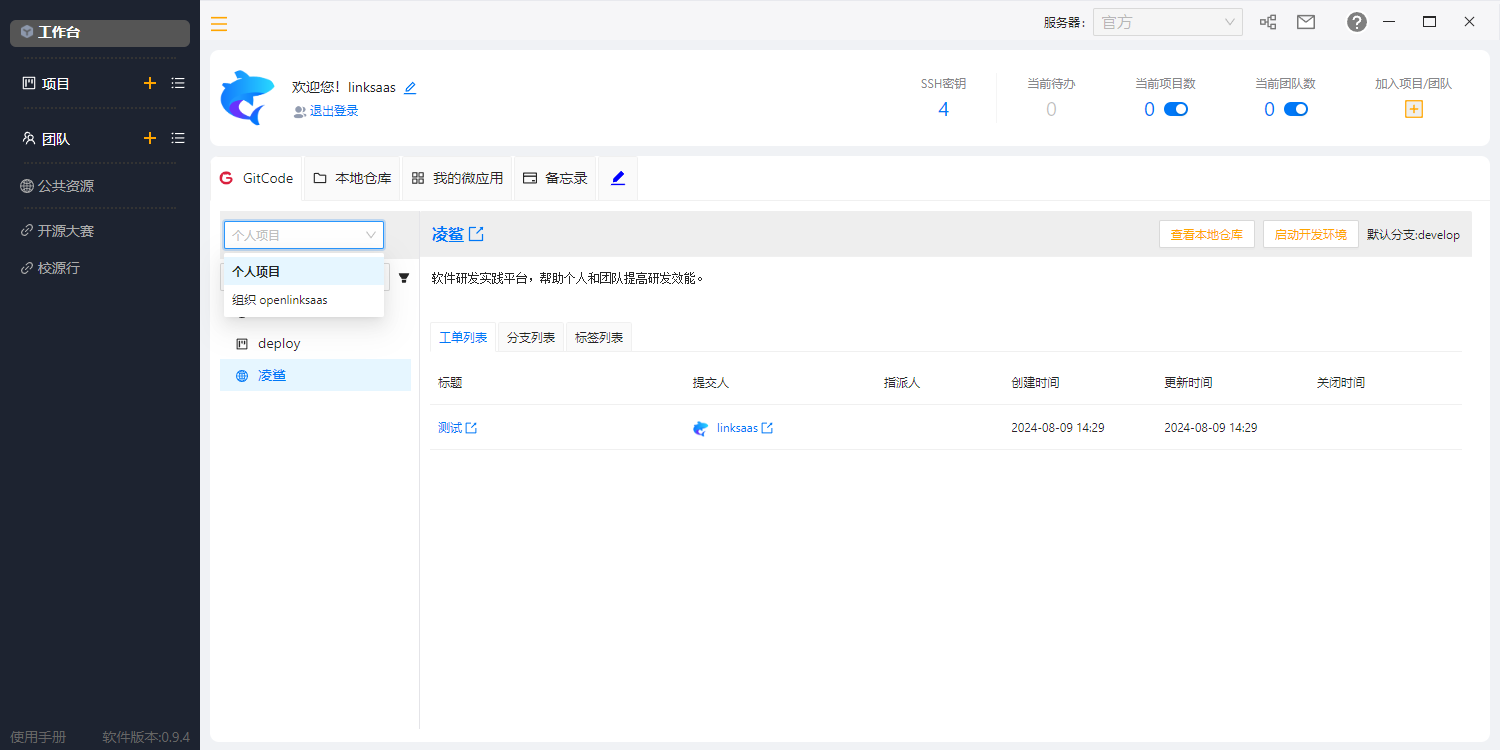Open the list icon beside 团队
The image size is (1500, 750).
(178, 138)
